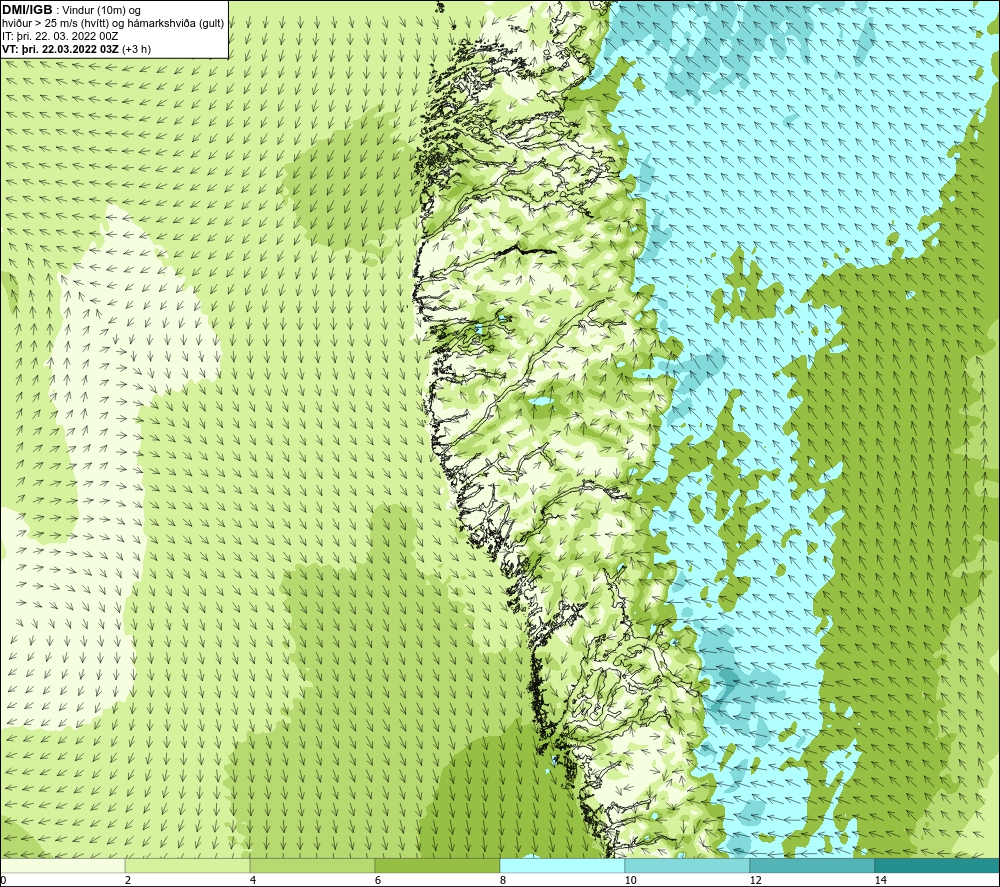1000x887 pixels.
Task: Click the 12–14 teal color bar segment
Action: 812,865
